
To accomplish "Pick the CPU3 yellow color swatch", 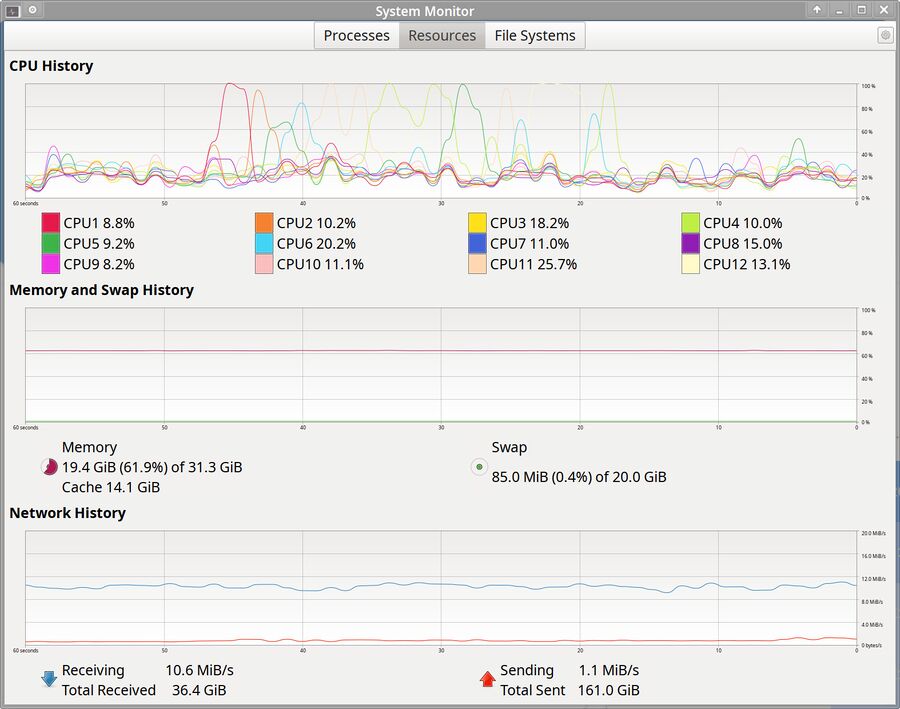I will [478, 223].
